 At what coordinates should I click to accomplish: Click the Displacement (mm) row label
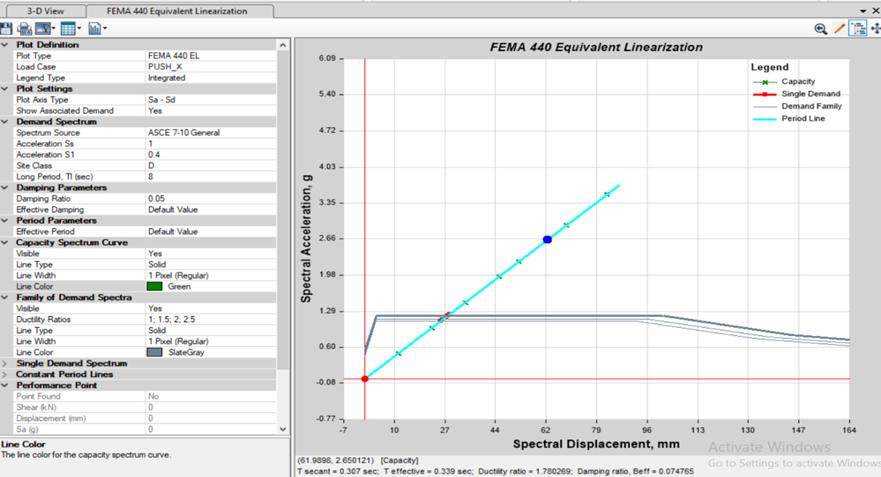pos(49,419)
